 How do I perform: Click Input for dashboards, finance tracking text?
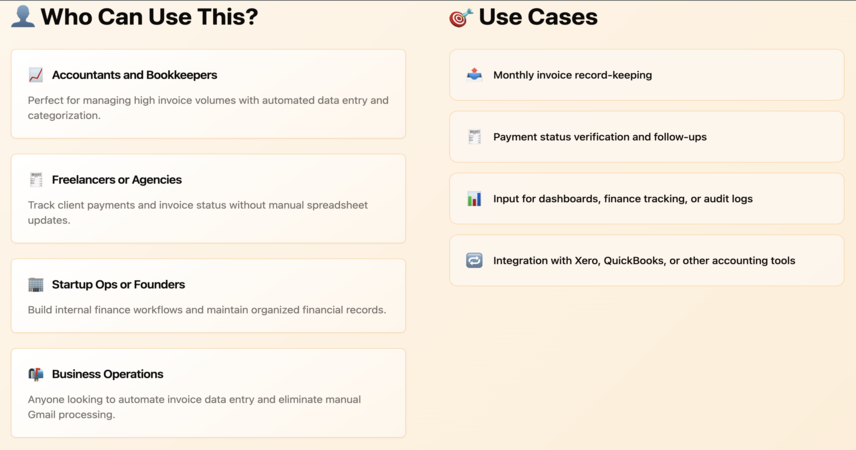pyautogui.click(x=623, y=199)
